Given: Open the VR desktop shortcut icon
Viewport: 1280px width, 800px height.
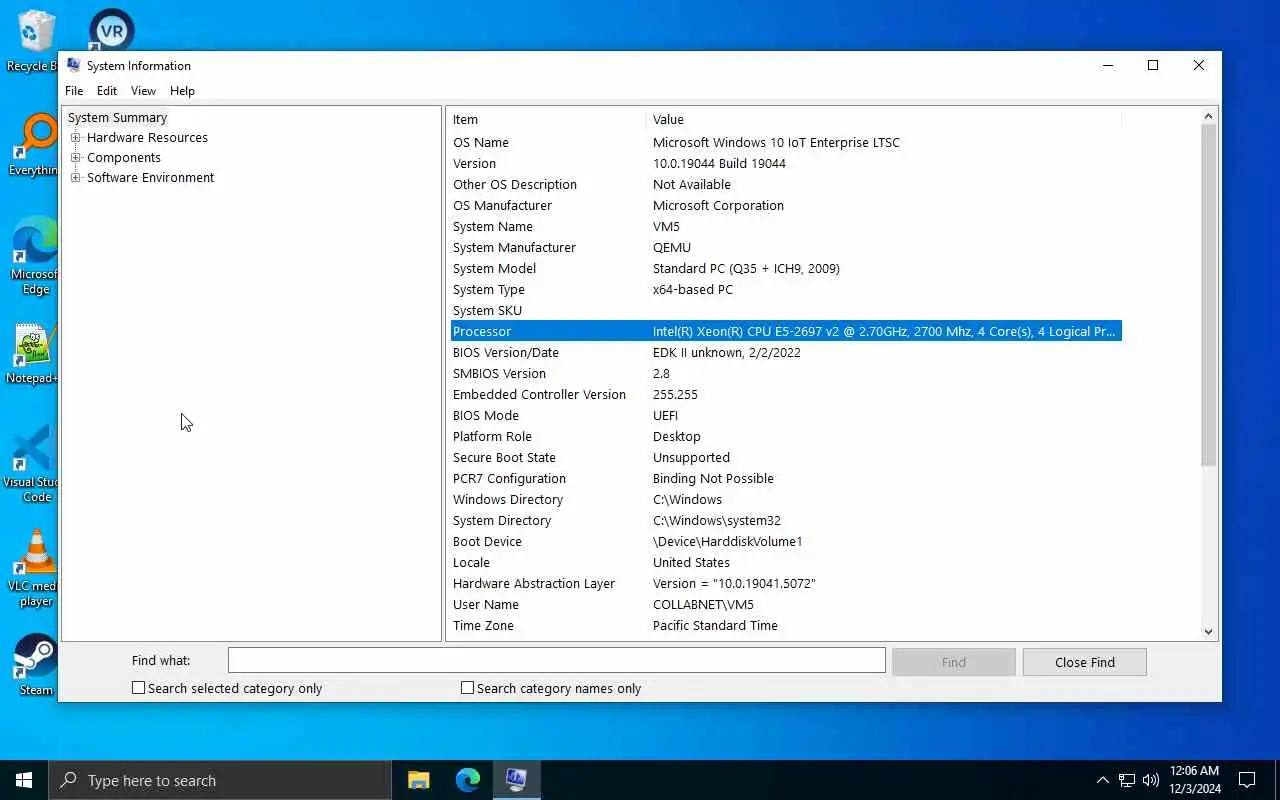Looking at the screenshot, I should pyautogui.click(x=111, y=30).
